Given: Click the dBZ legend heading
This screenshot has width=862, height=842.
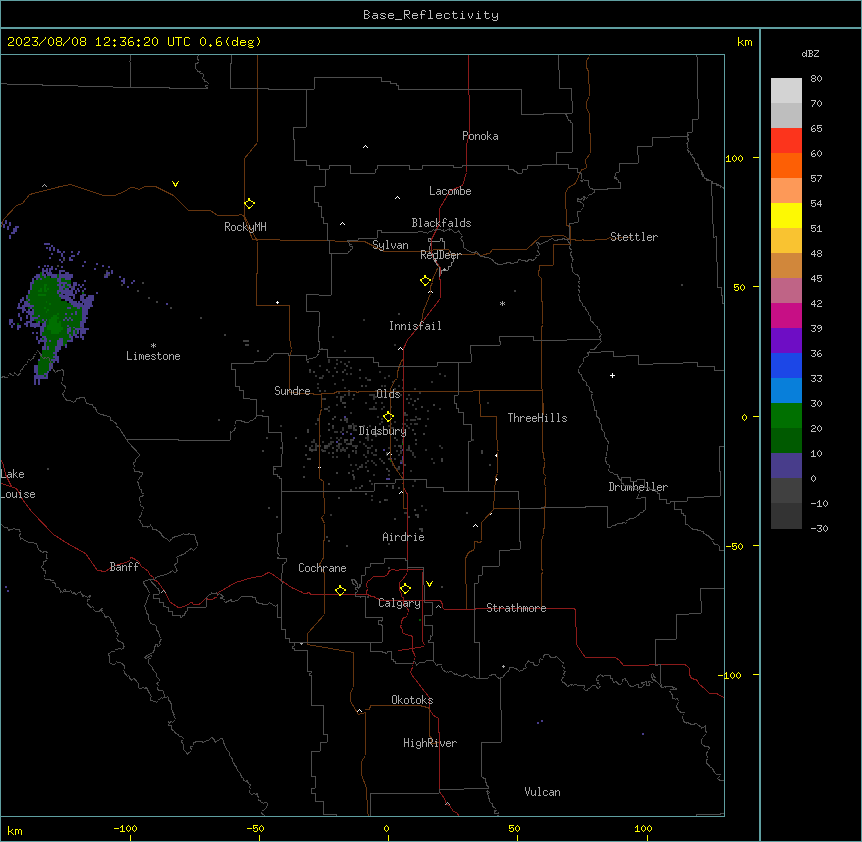Looking at the screenshot, I should click(x=810, y=54).
